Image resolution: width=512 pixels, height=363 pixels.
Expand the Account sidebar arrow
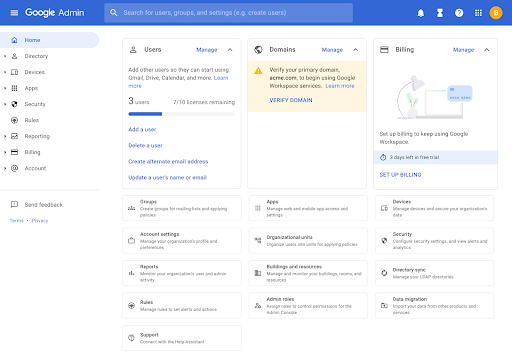(5, 168)
